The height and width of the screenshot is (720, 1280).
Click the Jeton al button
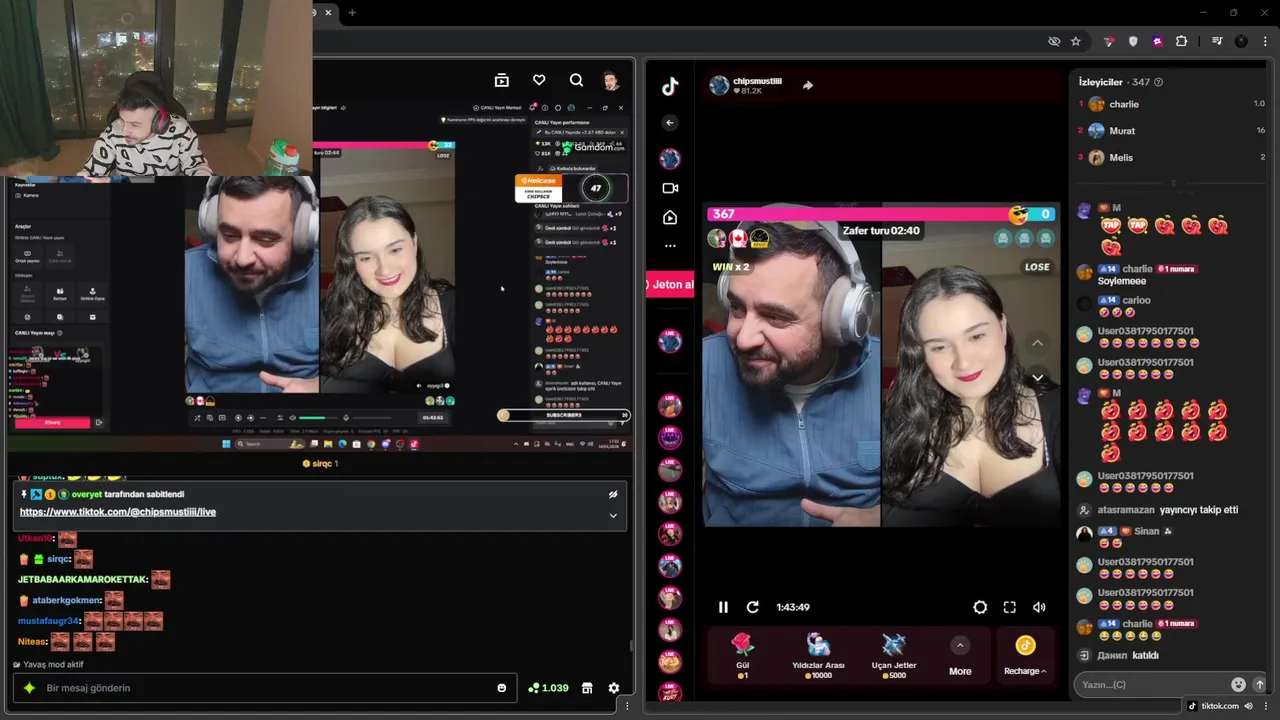(670, 284)
